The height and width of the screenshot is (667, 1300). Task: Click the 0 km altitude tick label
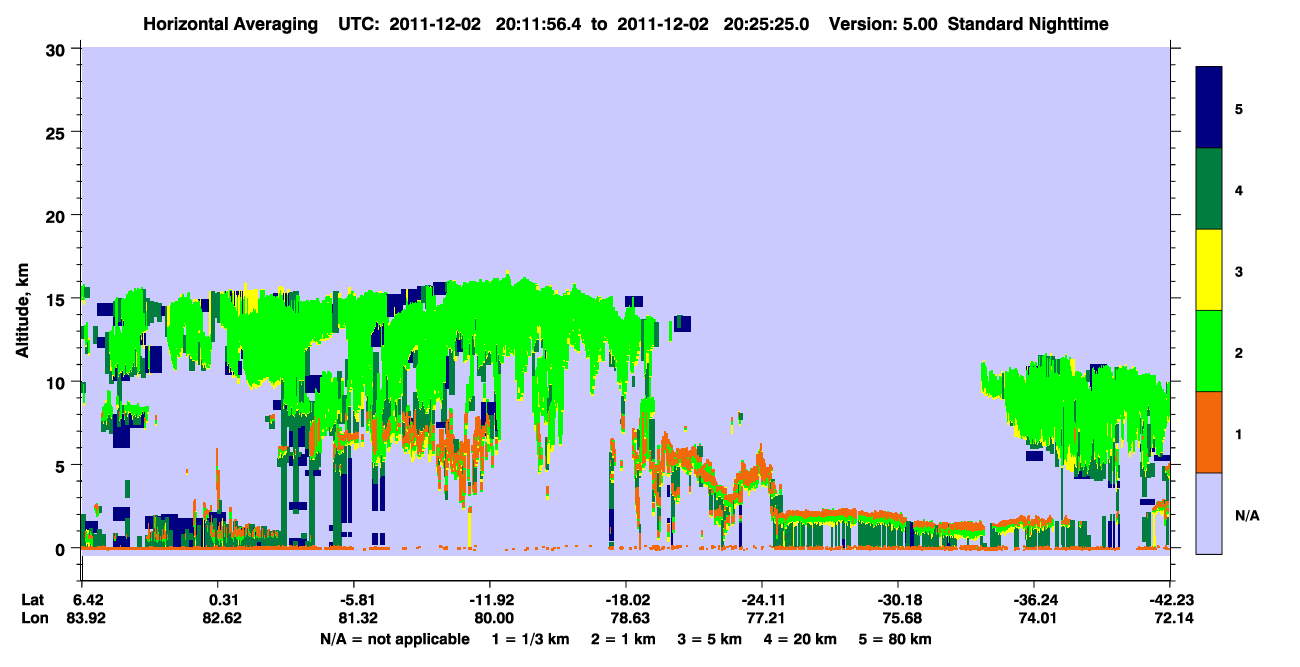(x=63, y=549)
